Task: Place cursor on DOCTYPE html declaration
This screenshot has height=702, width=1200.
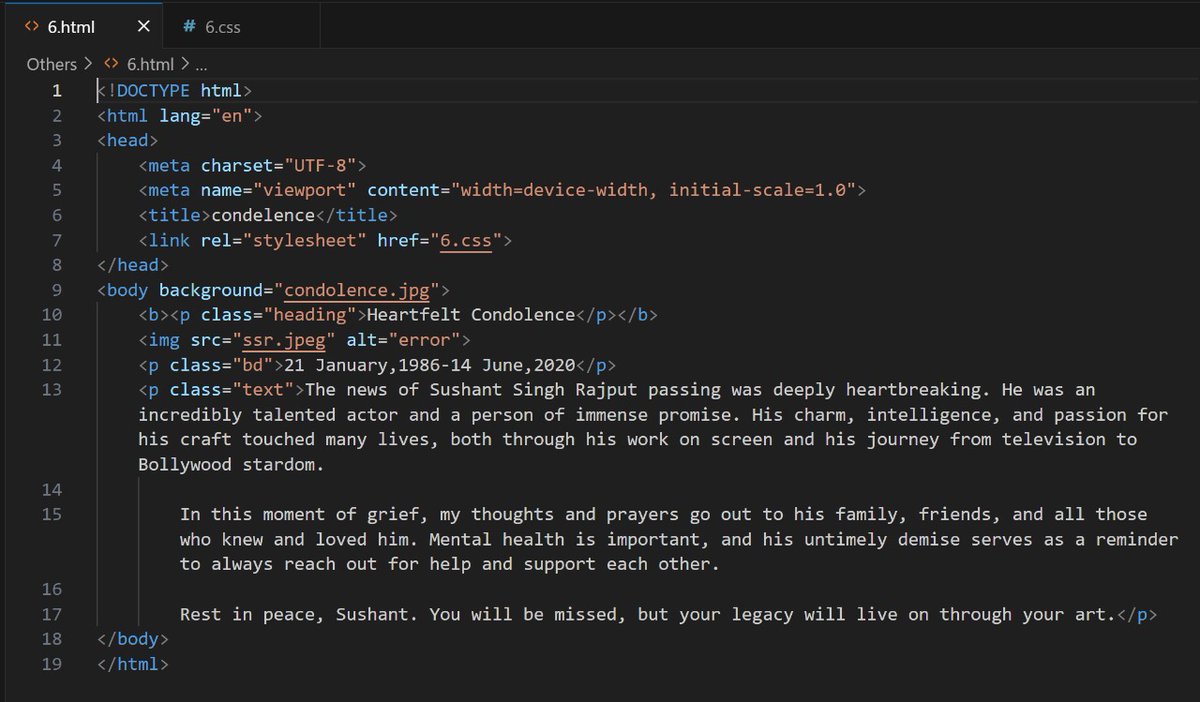Action: coord(174,90)
